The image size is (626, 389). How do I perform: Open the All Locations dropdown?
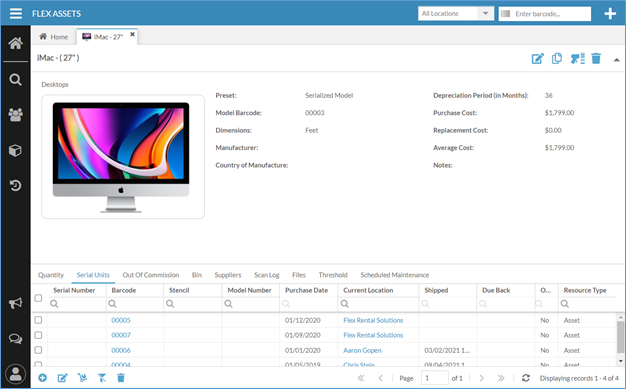[456, 14]
